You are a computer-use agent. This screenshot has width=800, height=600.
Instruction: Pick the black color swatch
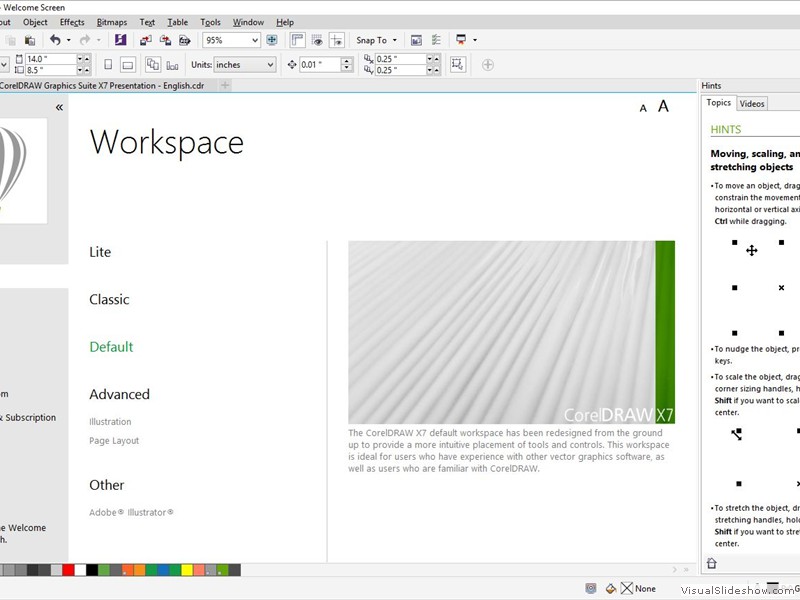[x=92, y=570]
